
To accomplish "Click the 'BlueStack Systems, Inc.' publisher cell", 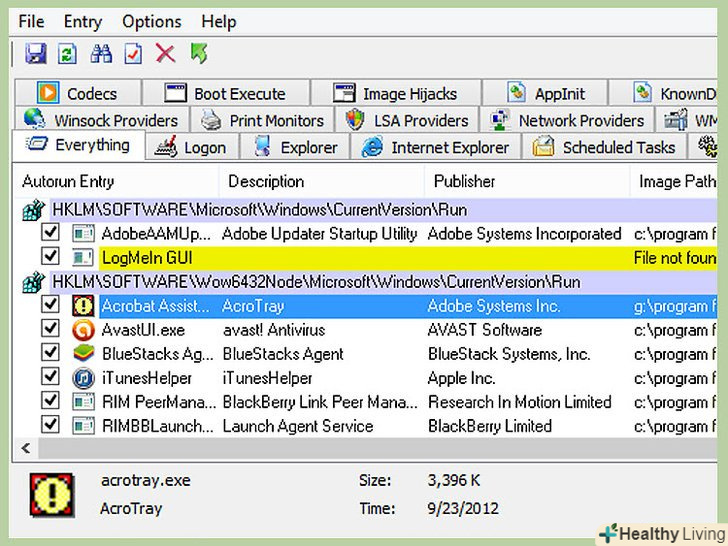I will (x=509, y=354).
